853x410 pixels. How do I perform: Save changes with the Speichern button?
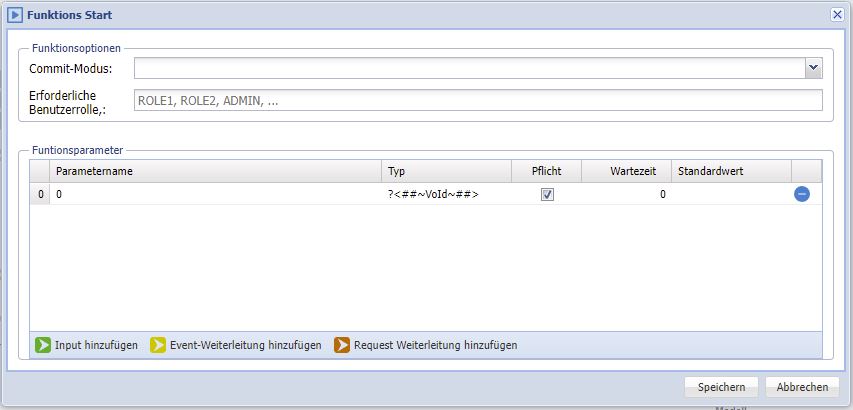pos(721,387)
